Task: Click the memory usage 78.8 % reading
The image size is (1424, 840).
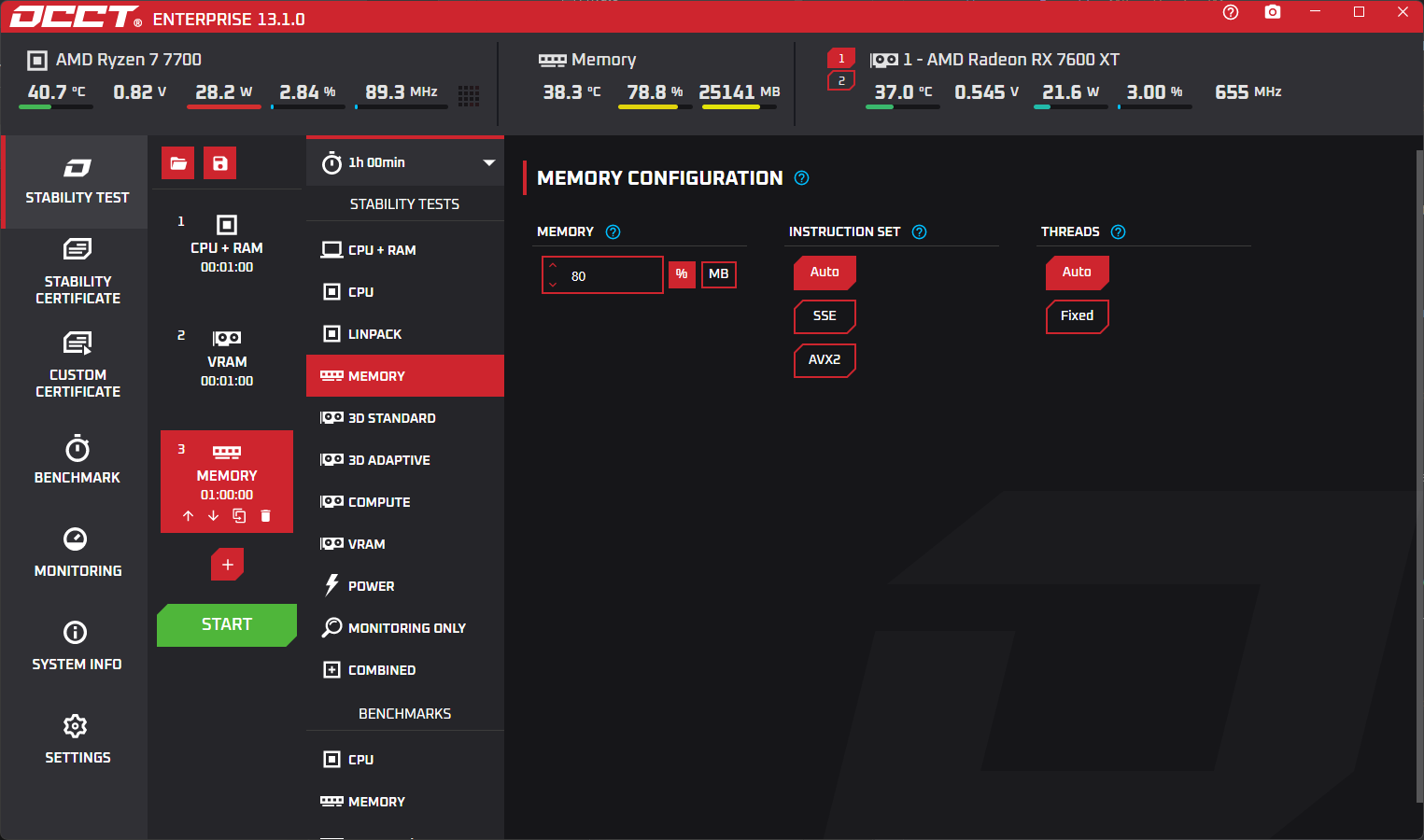Action: [655, 92]
